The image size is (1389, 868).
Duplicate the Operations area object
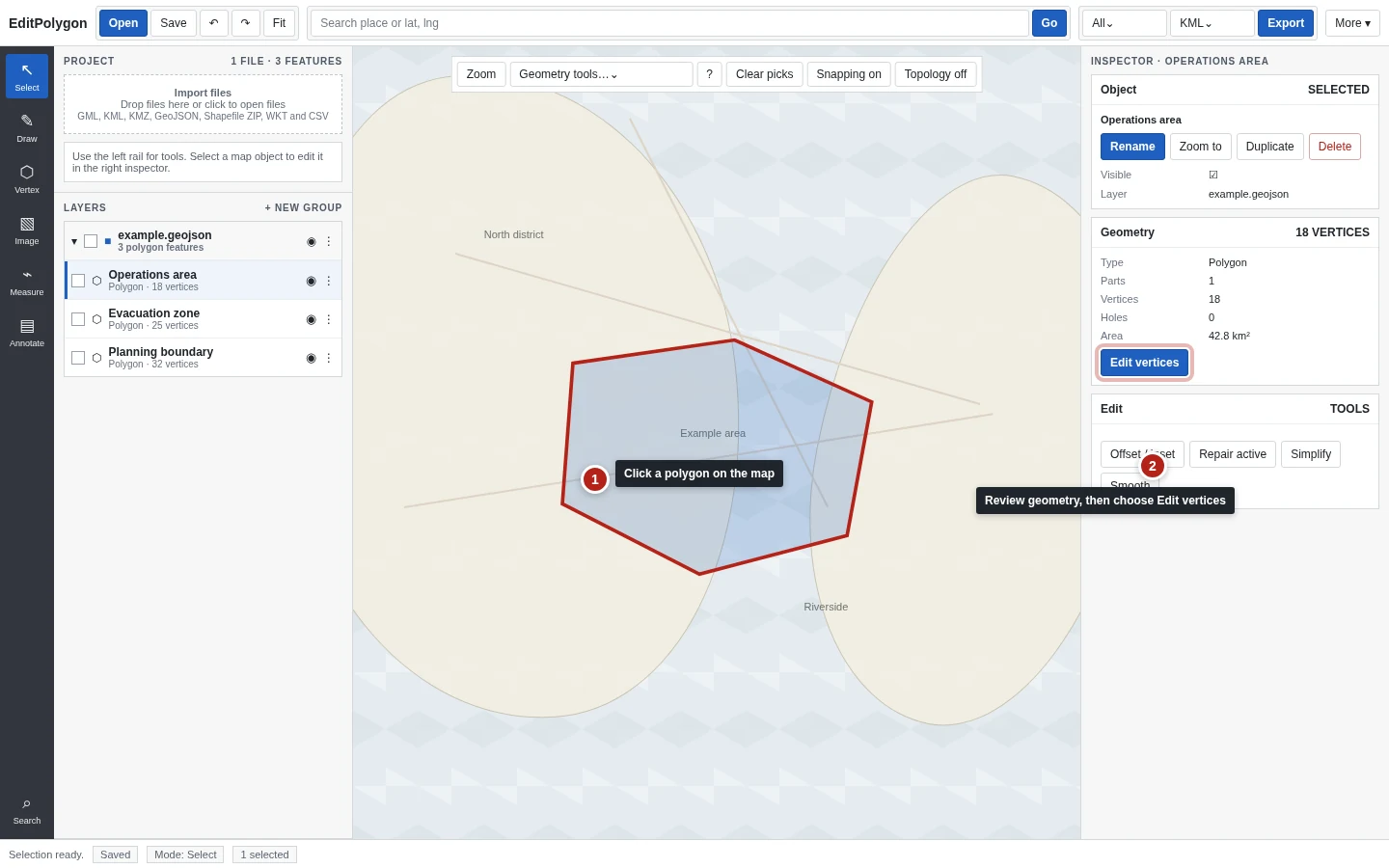click(1270, 147)
